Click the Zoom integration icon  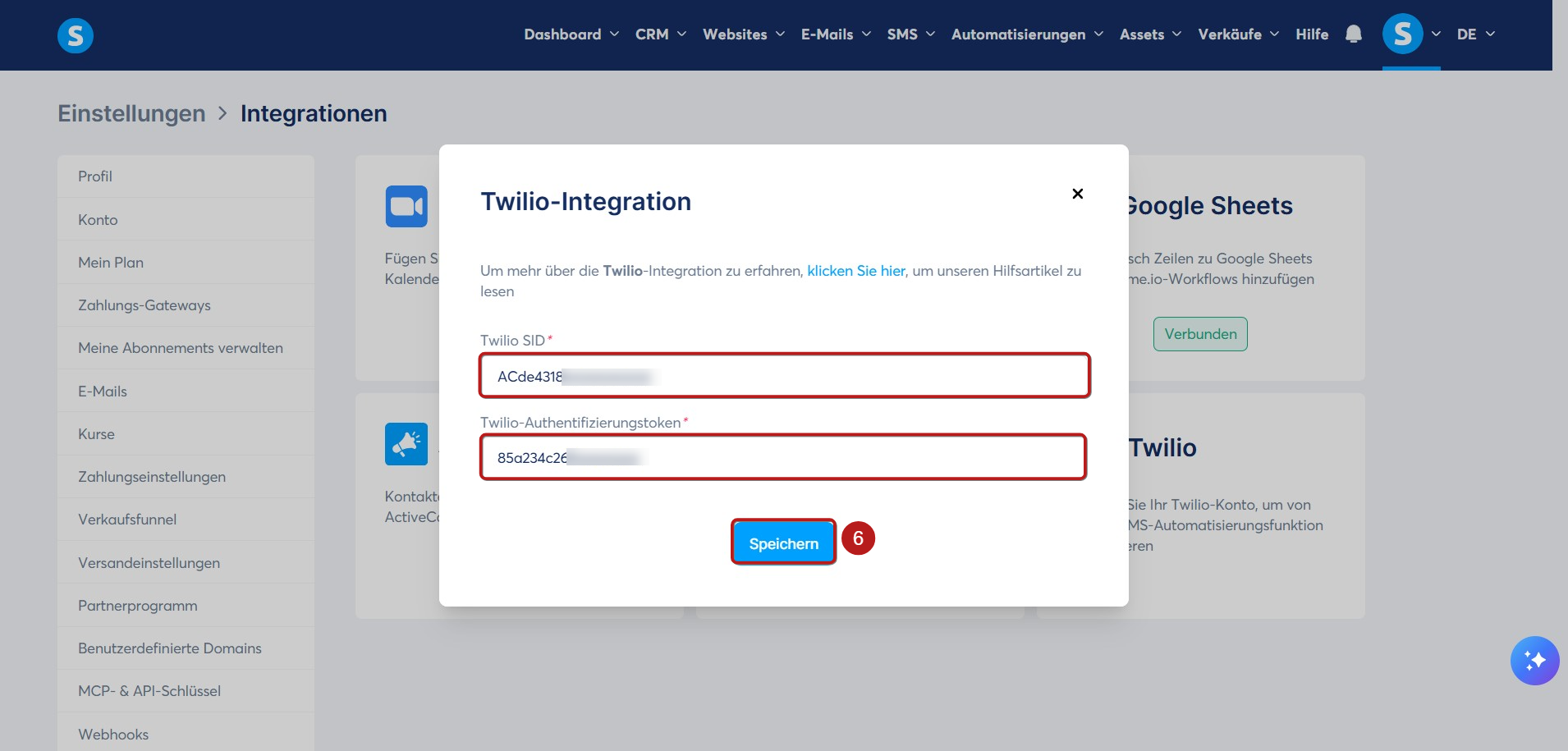tap(406, 206)
